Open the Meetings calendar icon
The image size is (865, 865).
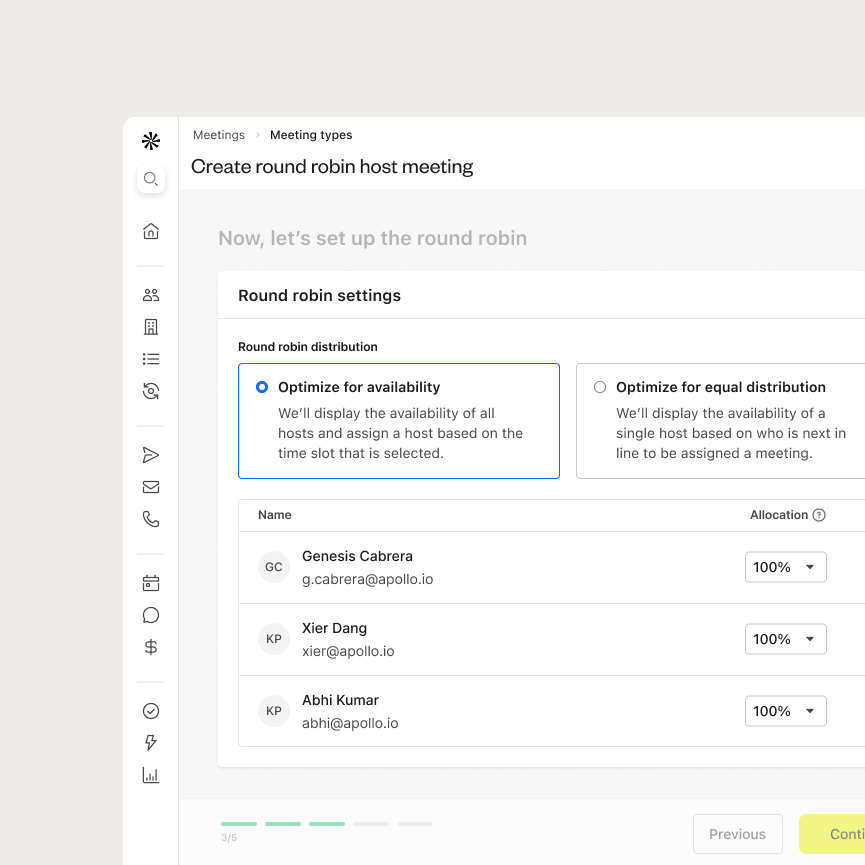click(x=151, y=583)
